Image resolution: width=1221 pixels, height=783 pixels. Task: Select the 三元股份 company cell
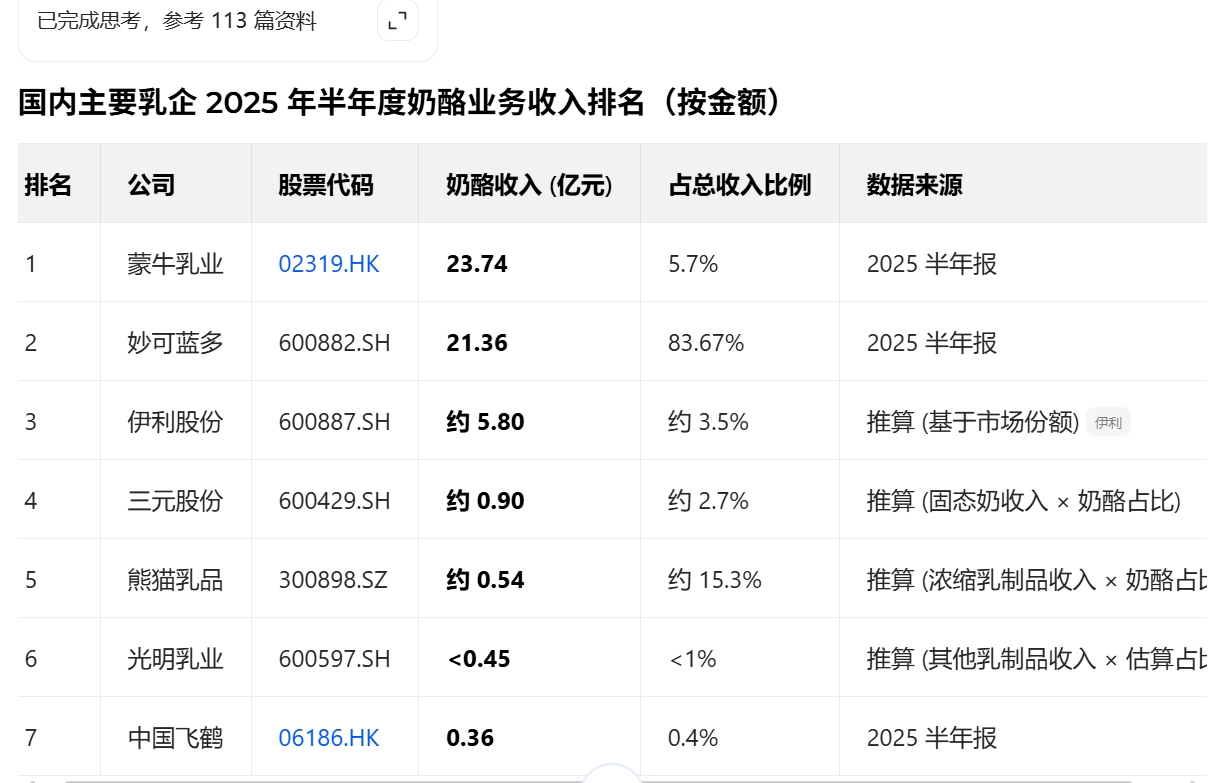(176, 501)
